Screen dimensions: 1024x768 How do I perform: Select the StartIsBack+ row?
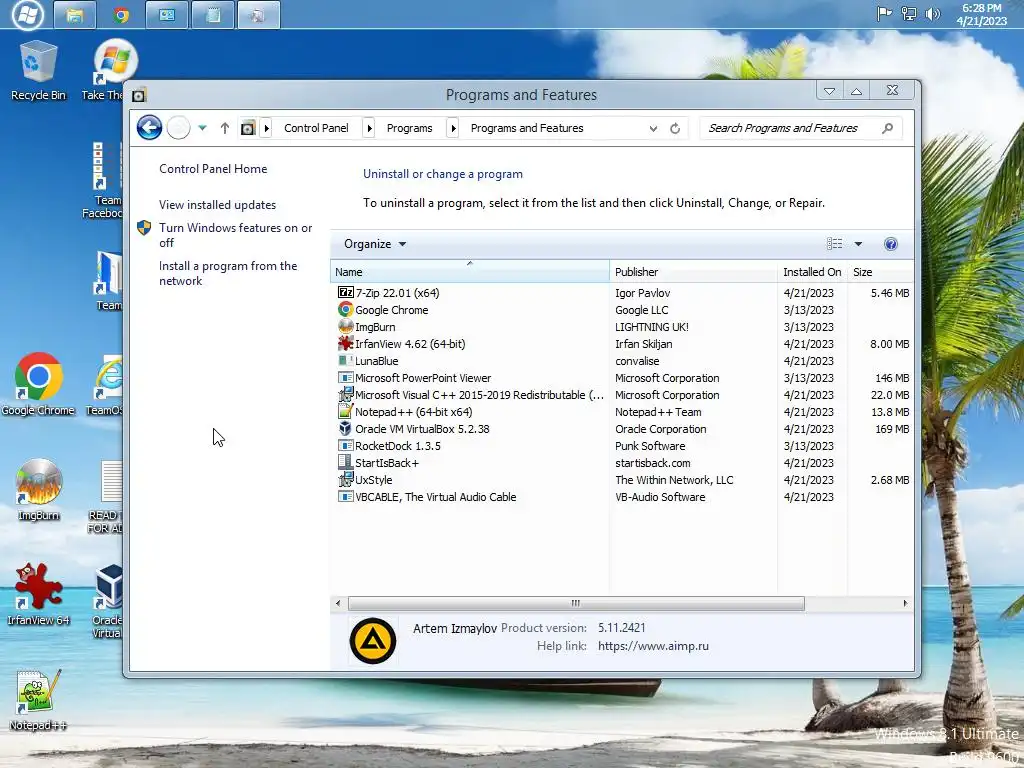[x=622, y=462]
